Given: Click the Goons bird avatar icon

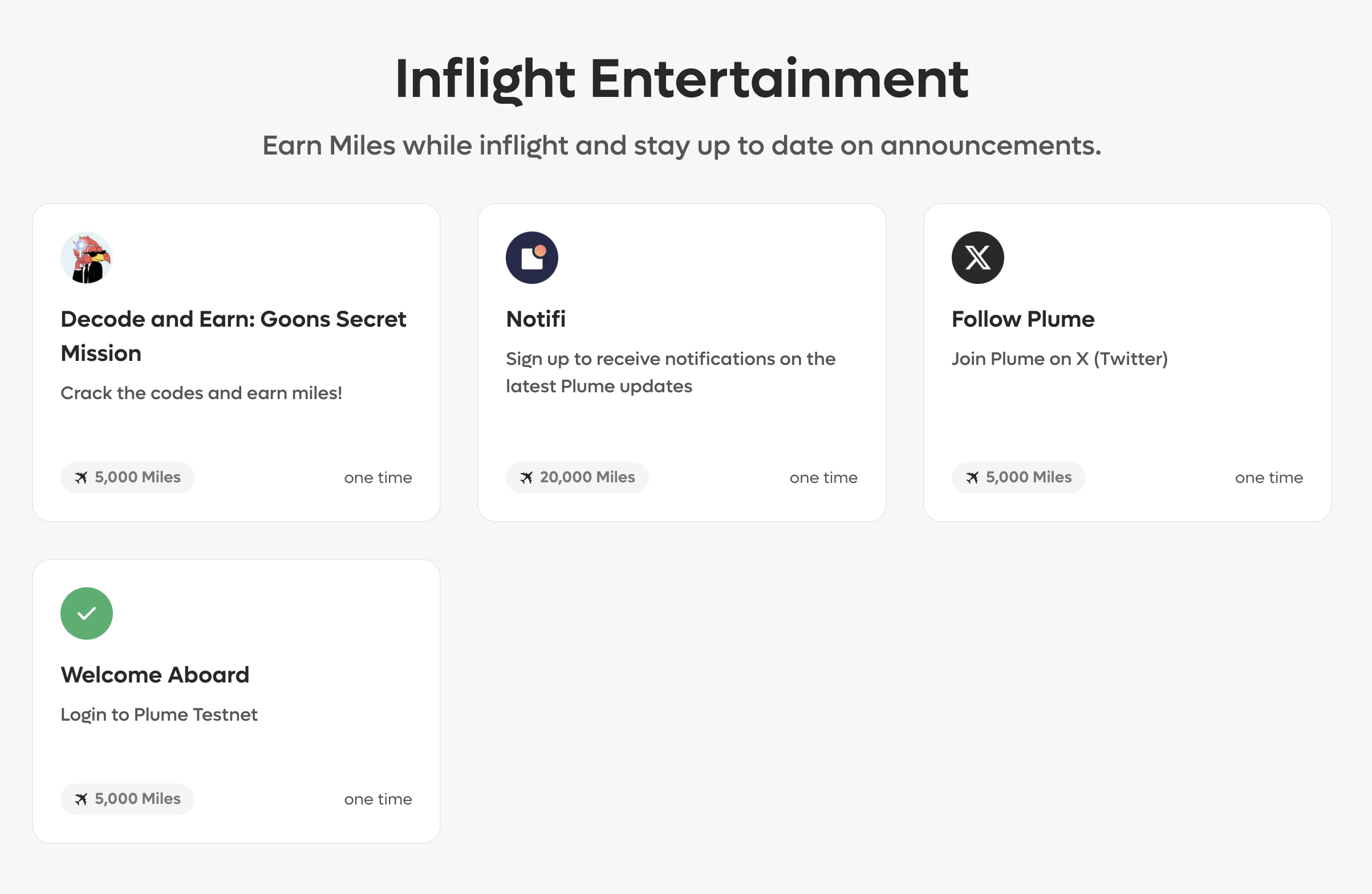Looking at the screenshot, I should tap(87, 258).
